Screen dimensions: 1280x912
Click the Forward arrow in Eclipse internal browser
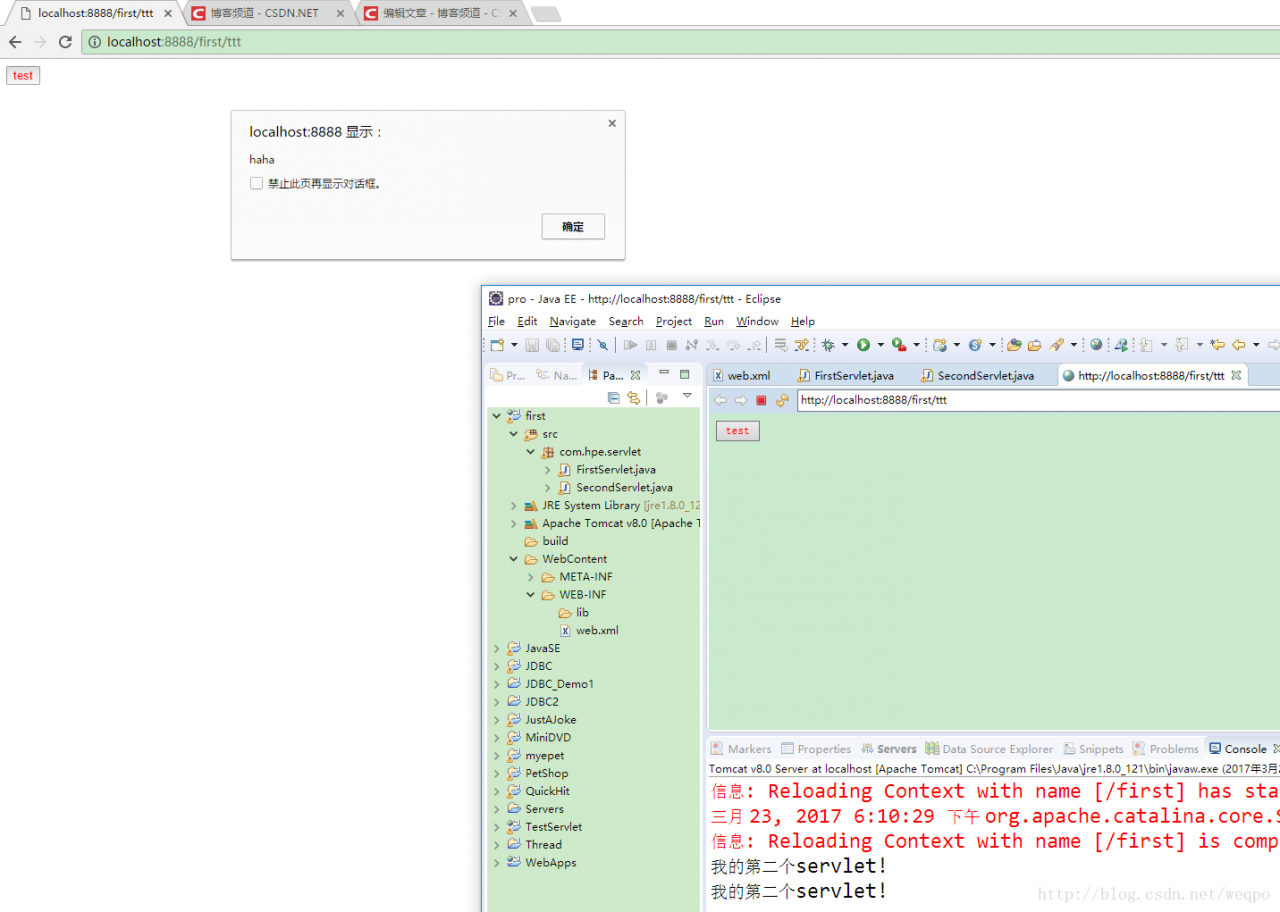(740, 400)
